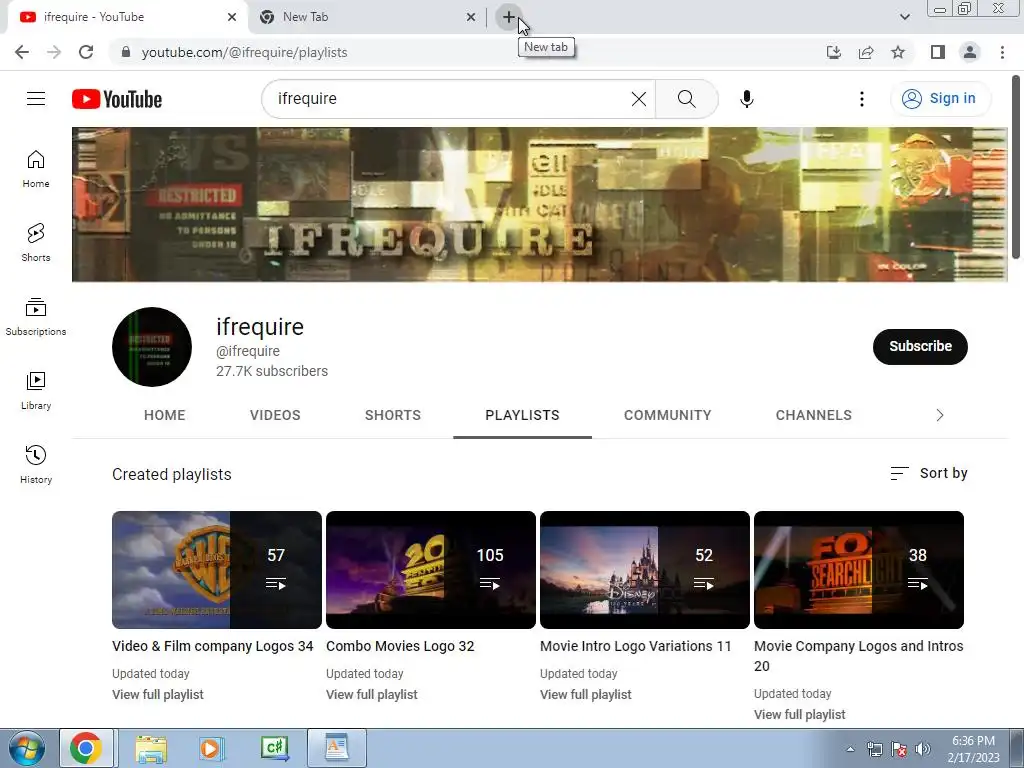Image resolution: width=1024 pixels, height=768 pixels.
Task: Switch to the HOME channel tab
Action: coord(165,415)
